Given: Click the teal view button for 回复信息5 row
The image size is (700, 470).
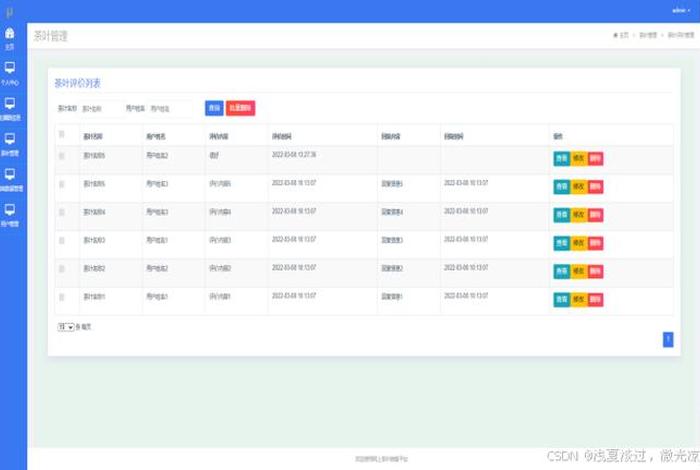Looking at the screenshot, I should pyautogui.click(x=562, y=187).
